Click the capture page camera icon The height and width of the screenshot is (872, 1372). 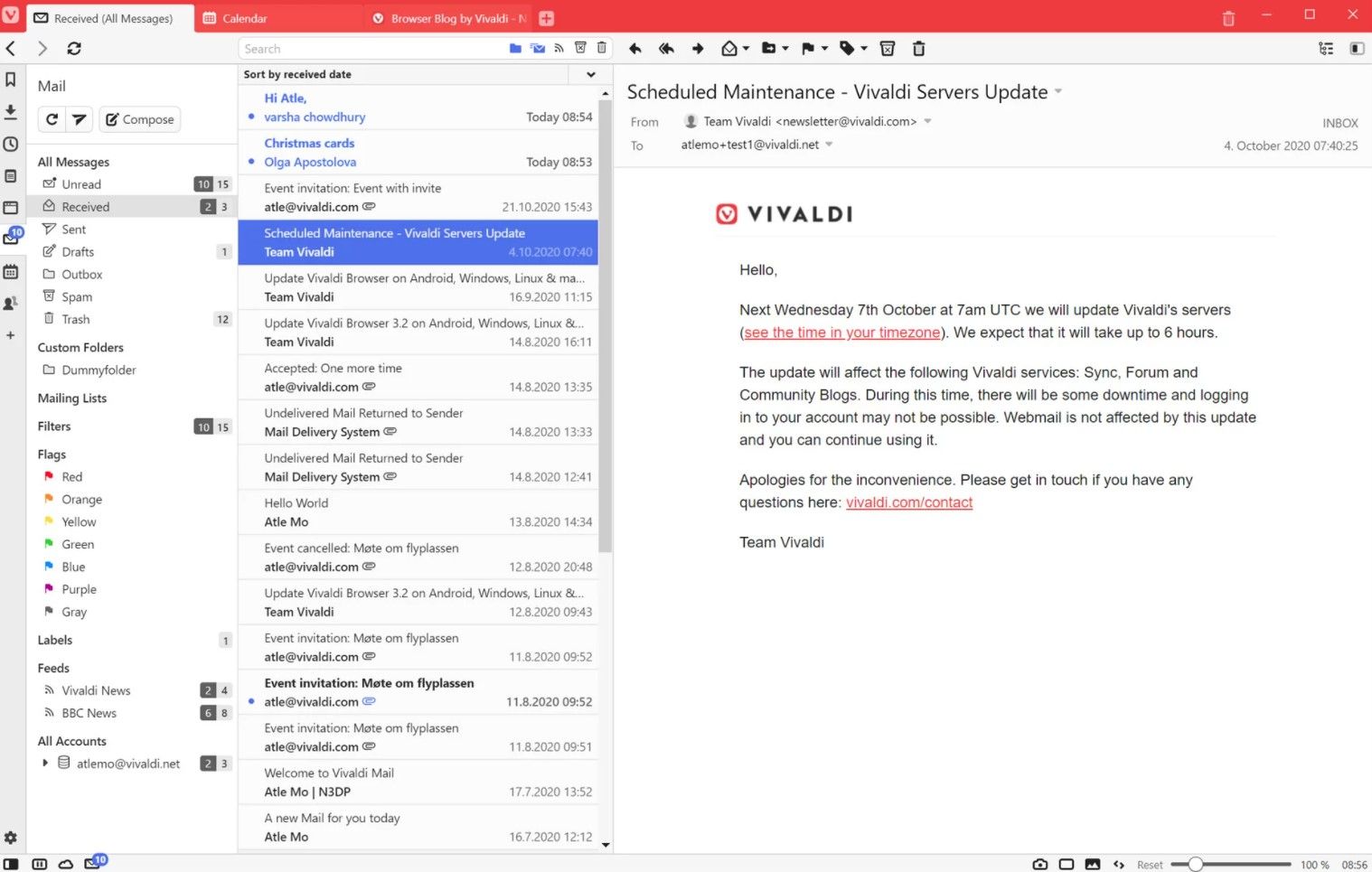tap(1040, 865)
